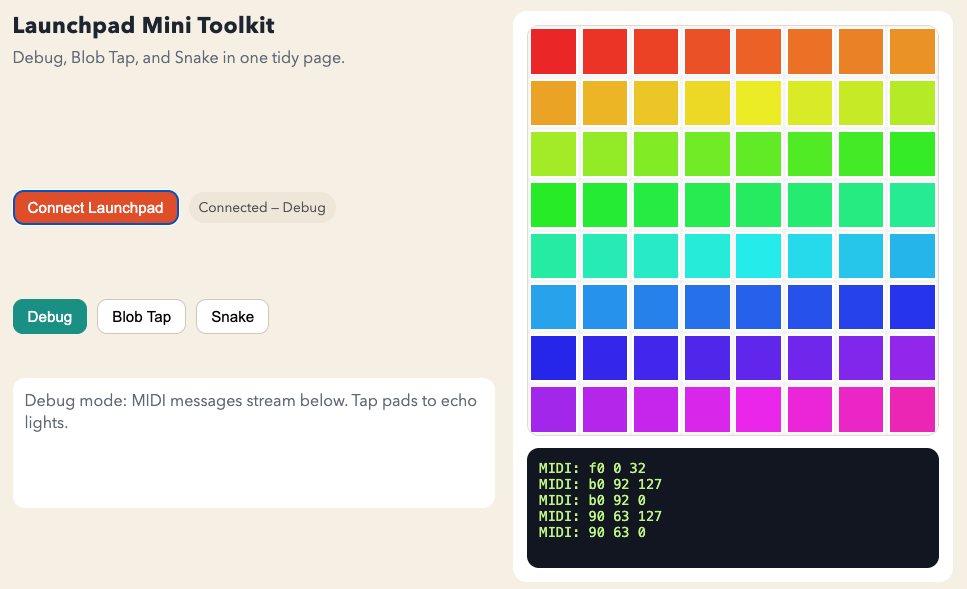Tap the magenta-pink bottom-right grid pad

911,409
